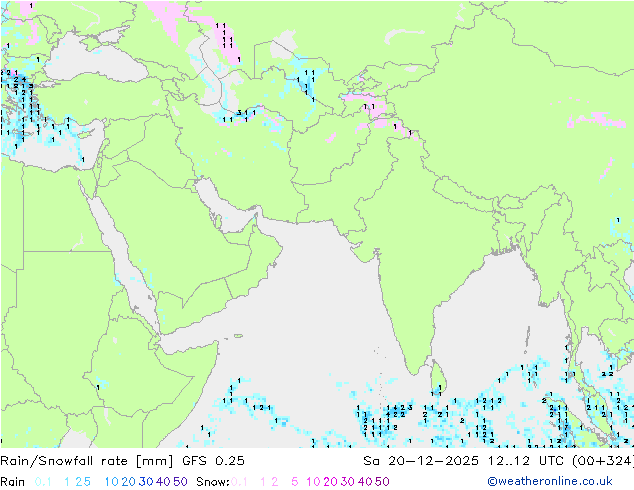
Task: Pick the Rain 50 legend value
Action: (180, 482)
